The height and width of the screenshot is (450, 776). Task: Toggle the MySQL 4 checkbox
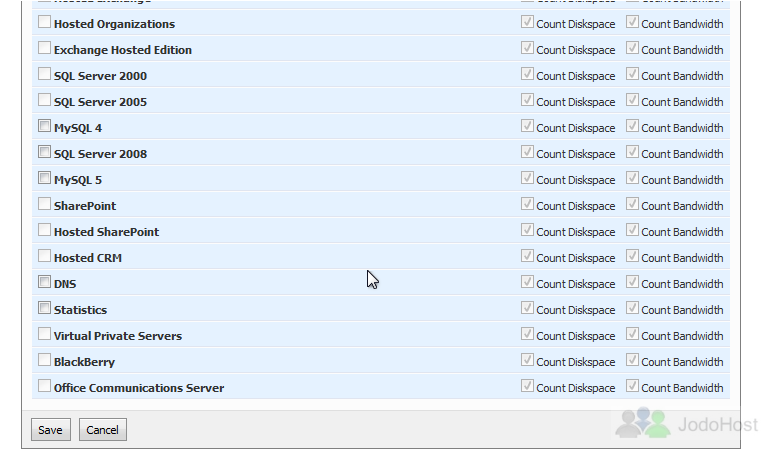(x=44, y=126)
